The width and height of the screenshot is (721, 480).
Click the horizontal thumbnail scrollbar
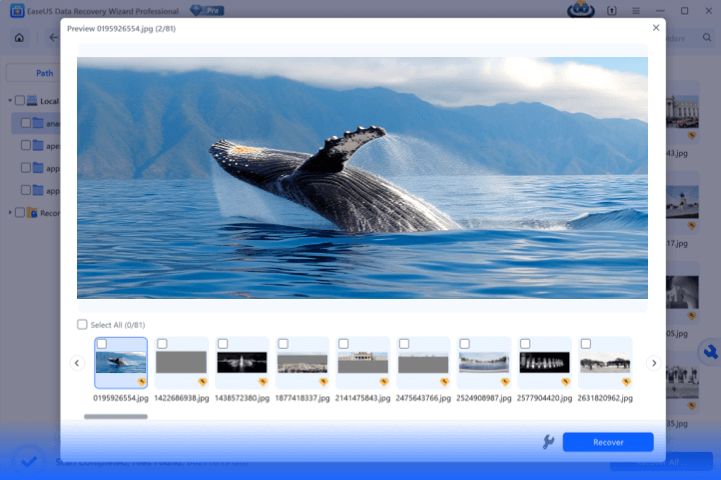(x=115, y=416)
